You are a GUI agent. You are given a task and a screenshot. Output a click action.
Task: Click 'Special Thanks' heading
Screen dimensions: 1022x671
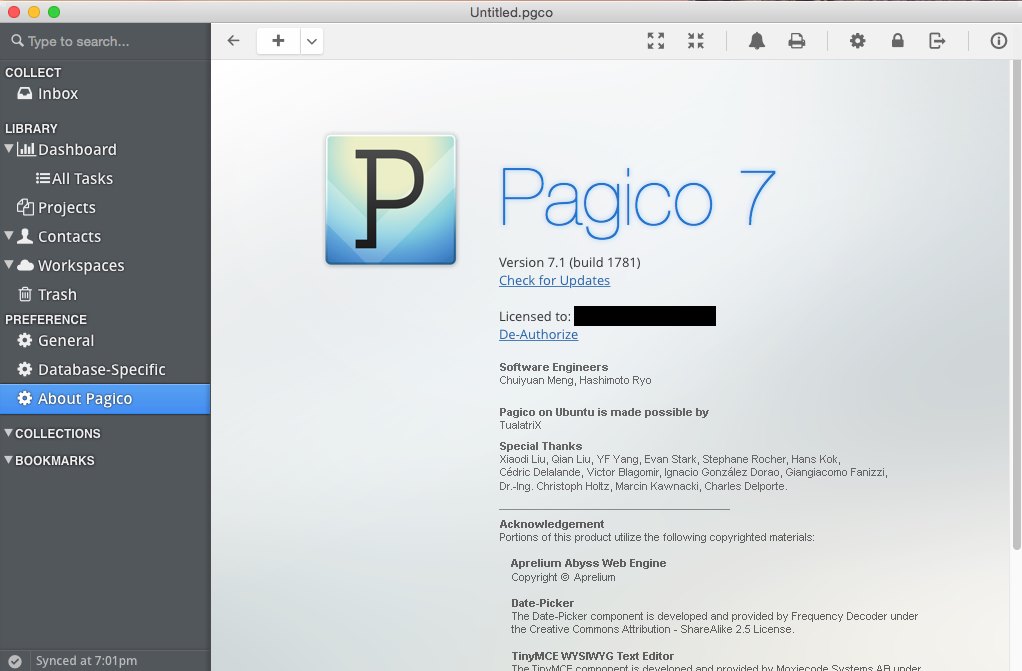coord(540,446)
